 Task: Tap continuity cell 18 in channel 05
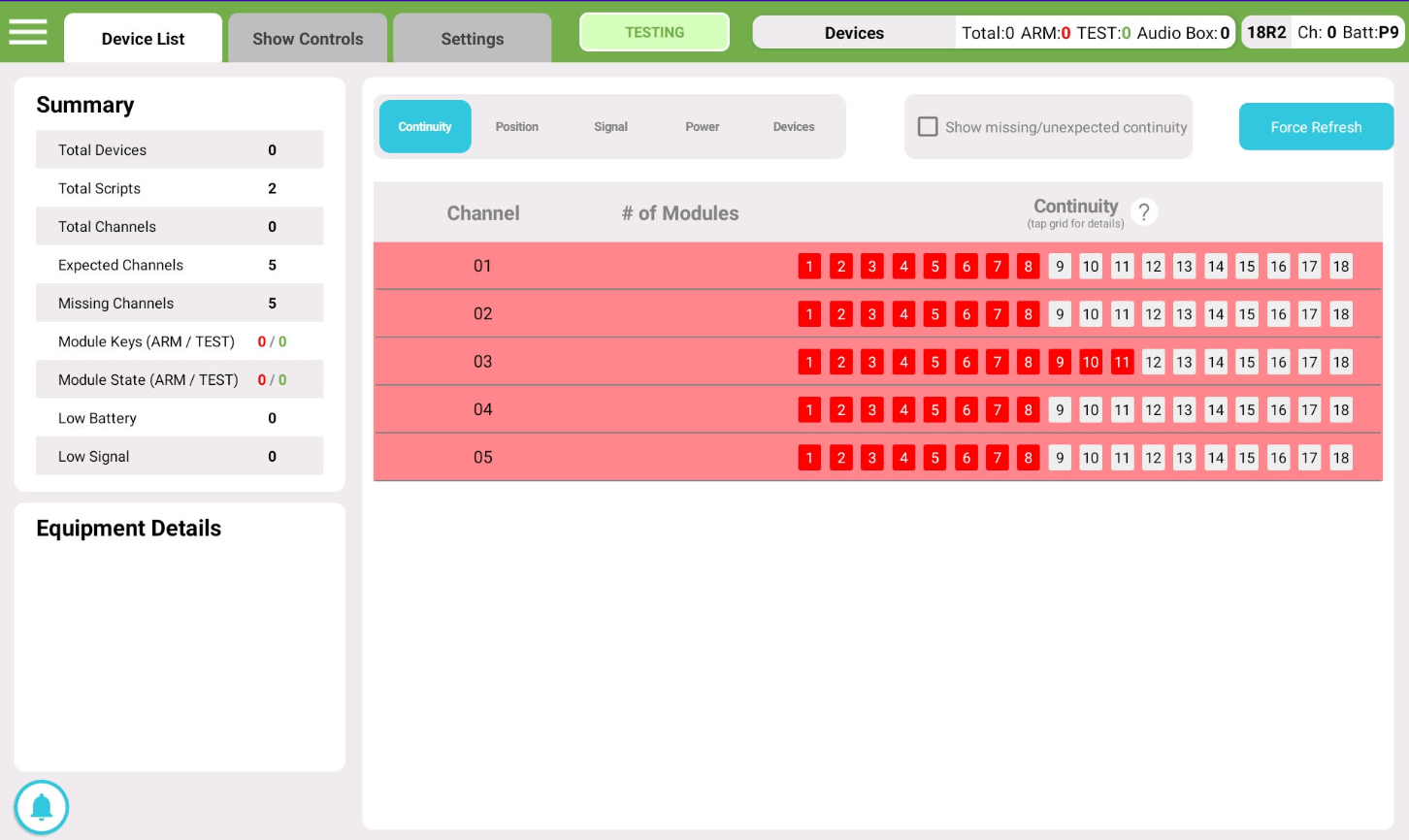tap(1340, 458)
